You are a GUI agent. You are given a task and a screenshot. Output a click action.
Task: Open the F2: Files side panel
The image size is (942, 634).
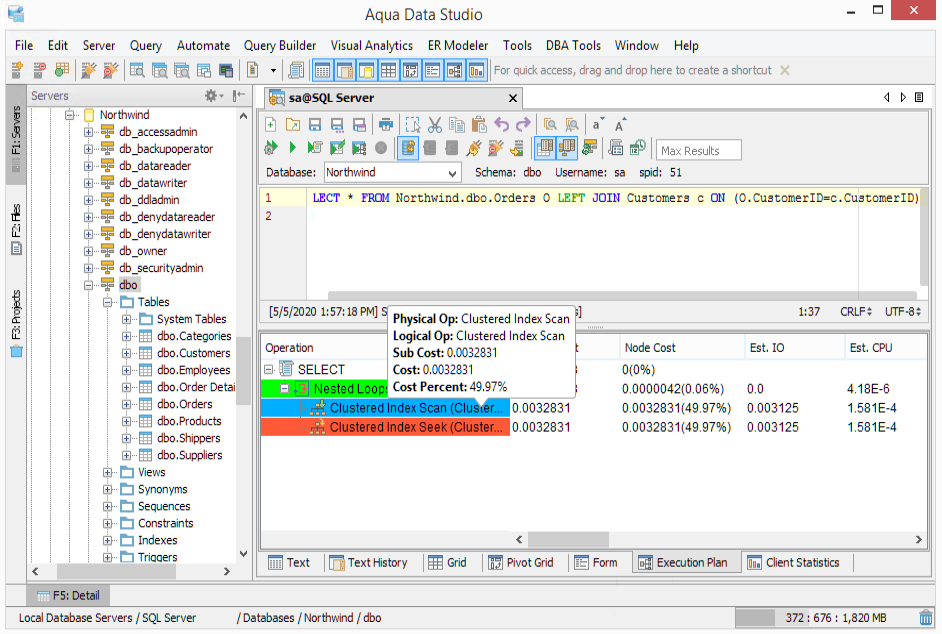(x=16, y=228)
